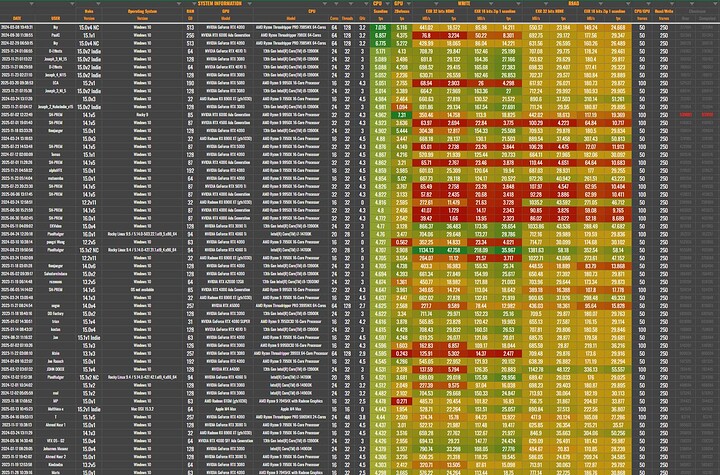Select RAM cell 190
720x475 pixels.
point(190,83)
